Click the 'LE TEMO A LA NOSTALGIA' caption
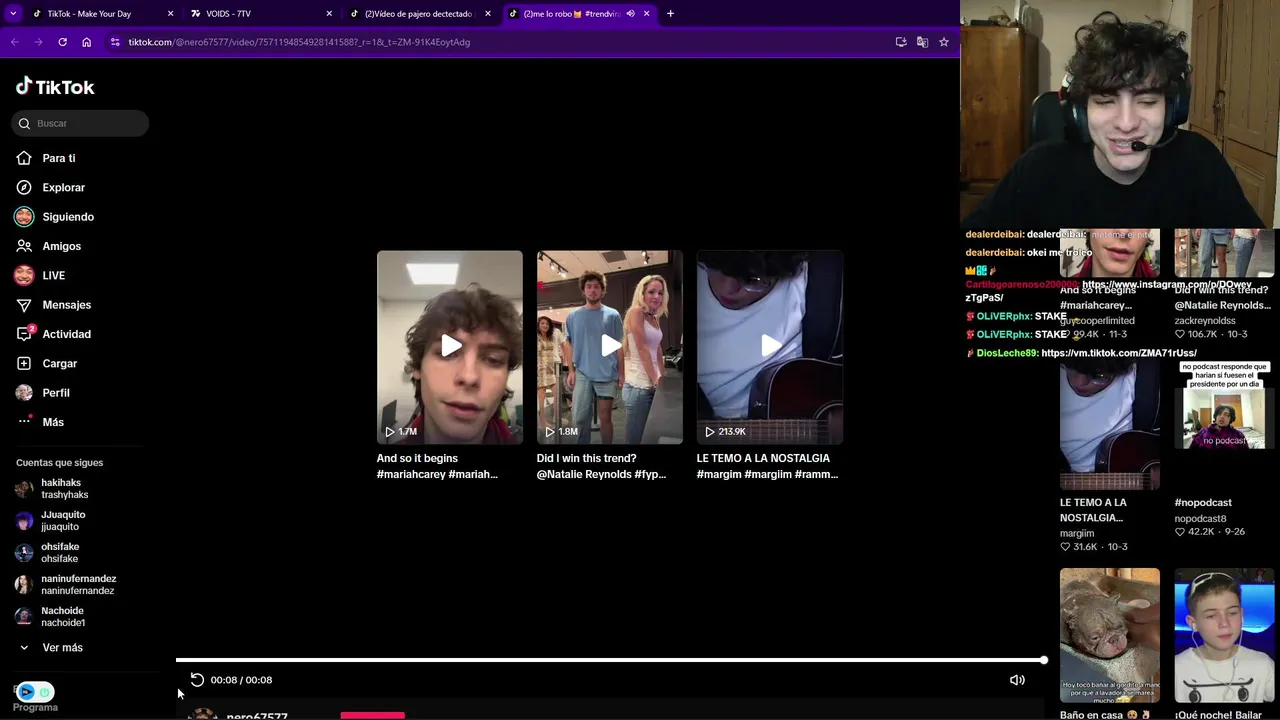Screen dimensions: 1280x720 767,466
